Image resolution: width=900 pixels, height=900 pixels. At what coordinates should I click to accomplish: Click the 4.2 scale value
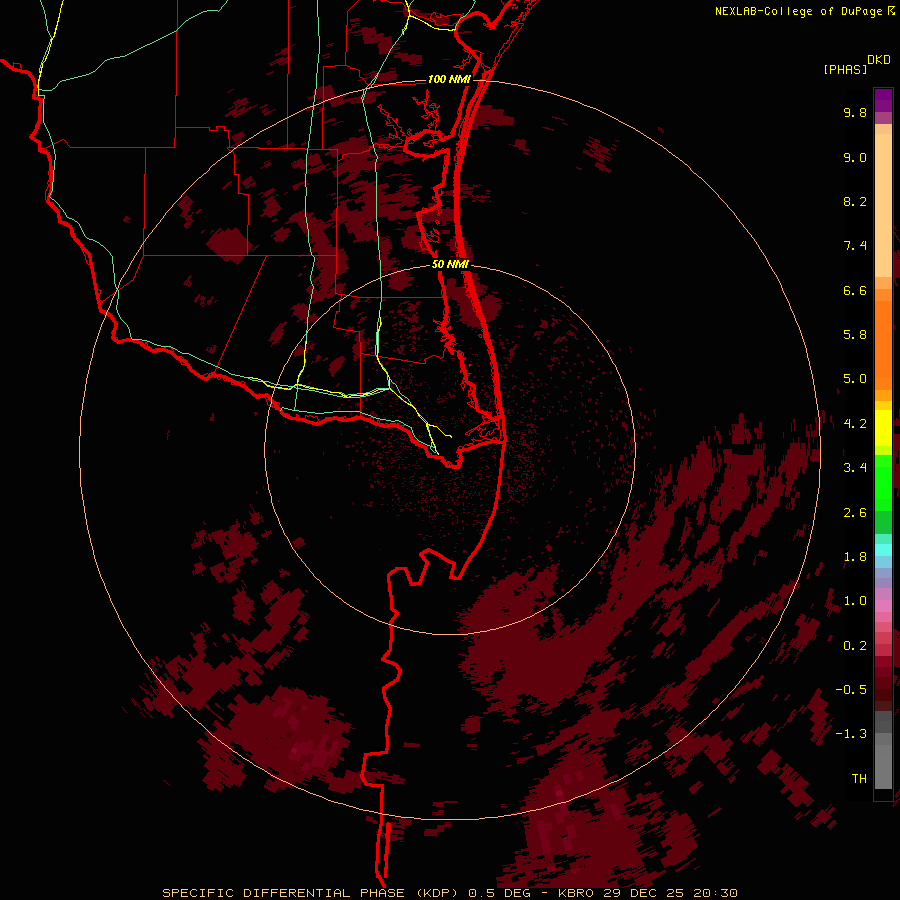coord(855,424)
